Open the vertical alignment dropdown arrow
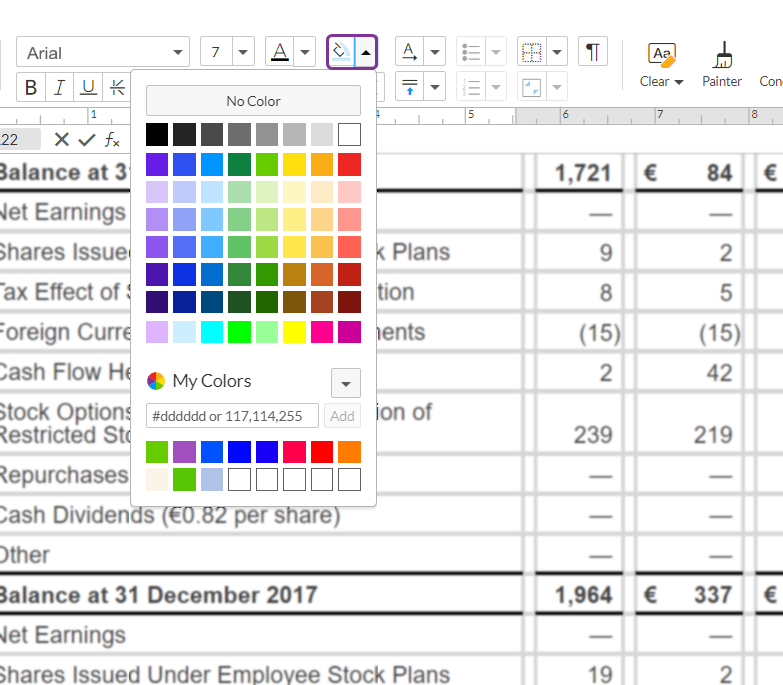This screenshot has width=783, height=685. coord(435,87)
